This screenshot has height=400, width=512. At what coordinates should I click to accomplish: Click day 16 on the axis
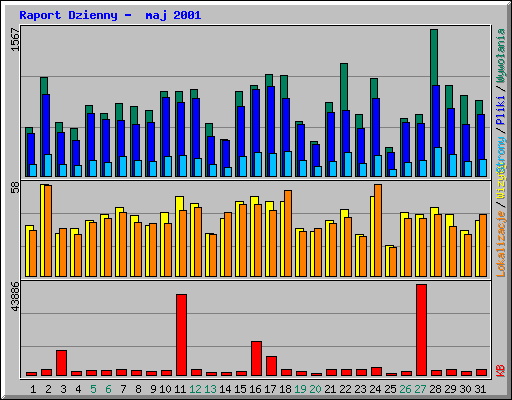(255, 389)
